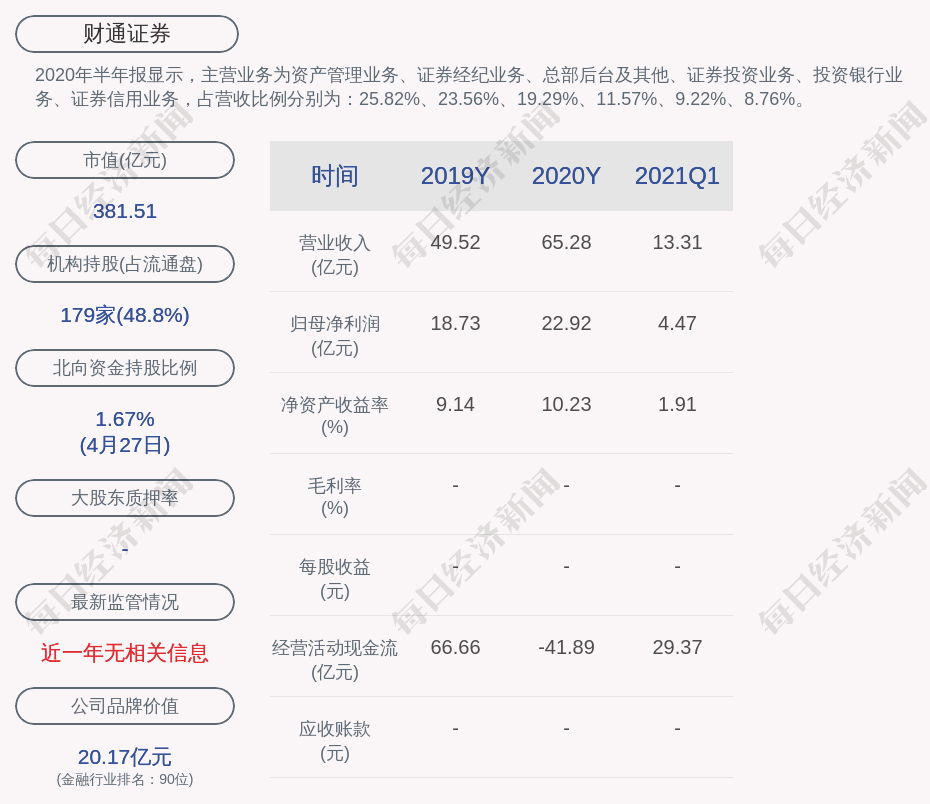
Task: Click ROE value 1.91
Action: tap(677, 404)
